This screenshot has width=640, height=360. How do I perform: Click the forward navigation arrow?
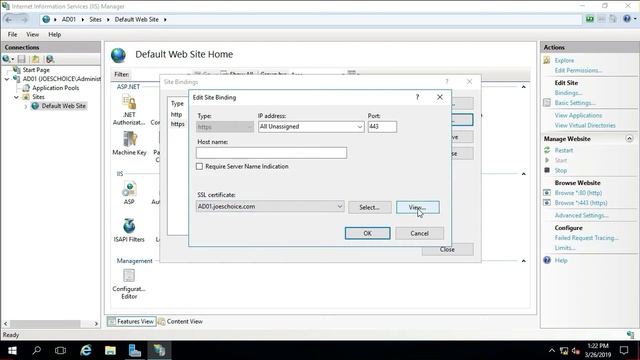click(x=24, y=19)
